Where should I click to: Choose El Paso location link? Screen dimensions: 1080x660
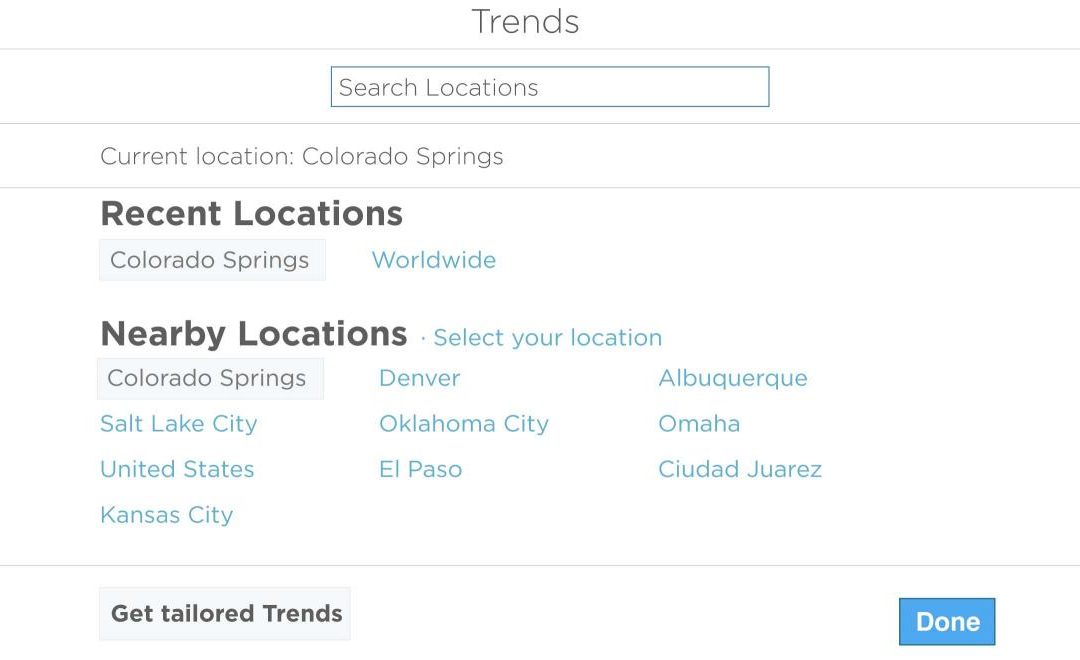(420, 469)
